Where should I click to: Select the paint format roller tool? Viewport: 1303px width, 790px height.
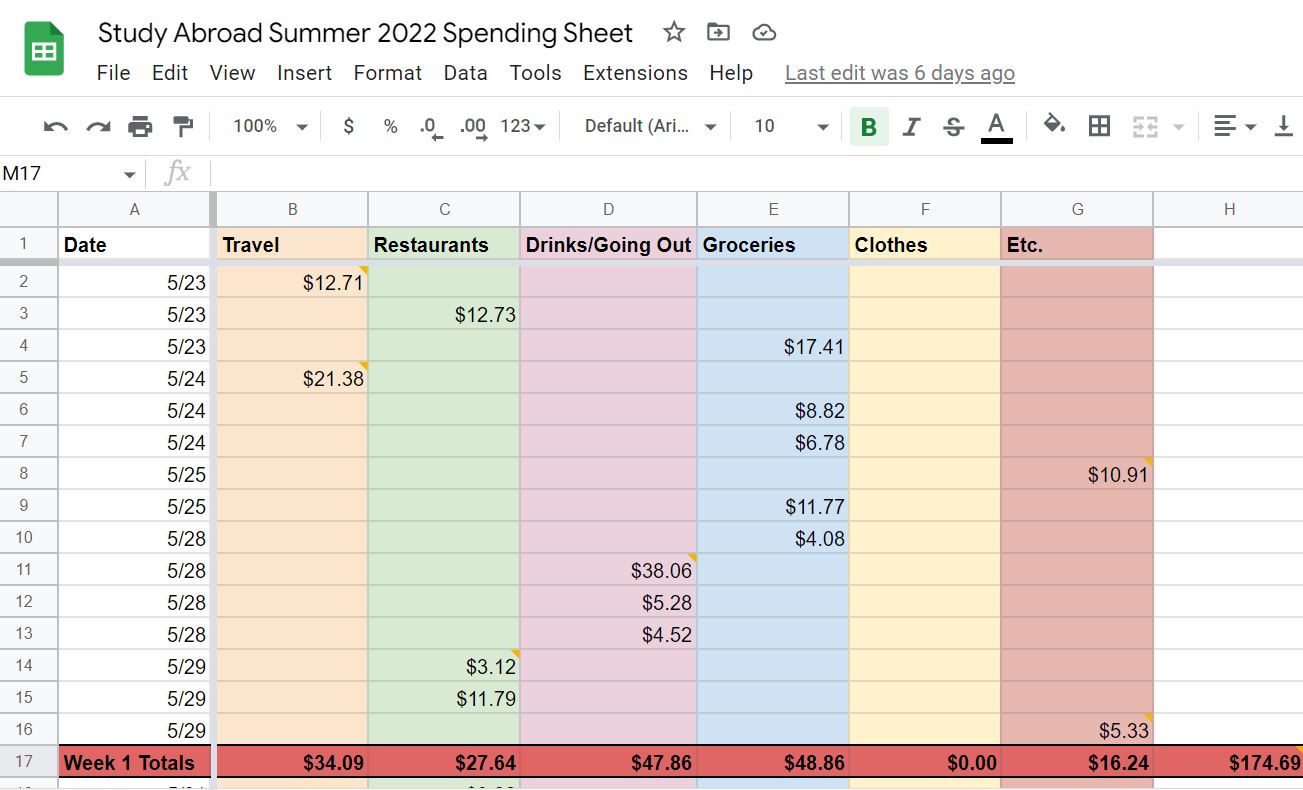coord(183,126)
